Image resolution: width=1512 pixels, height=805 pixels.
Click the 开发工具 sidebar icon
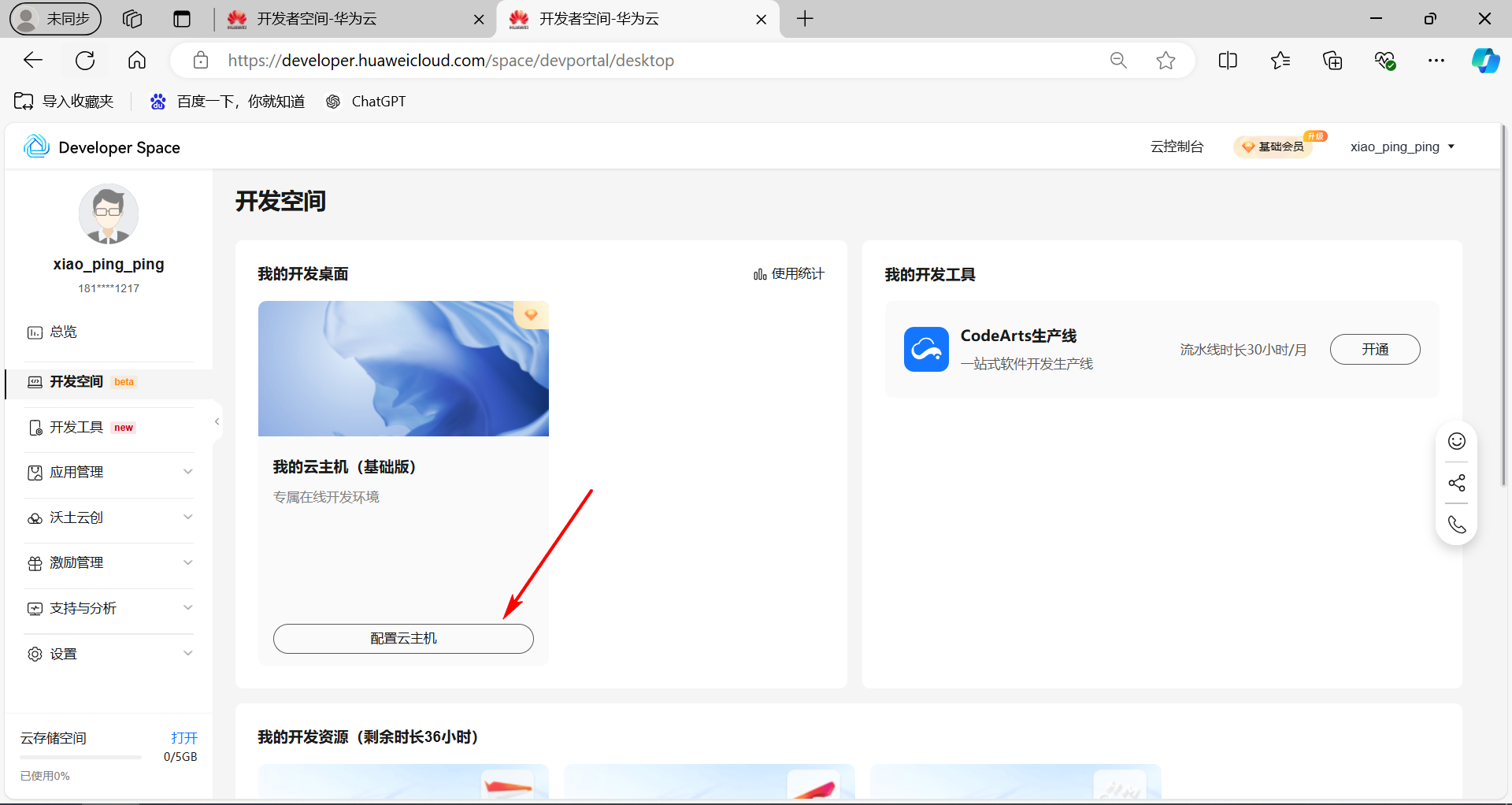click(x=35, y=427)
